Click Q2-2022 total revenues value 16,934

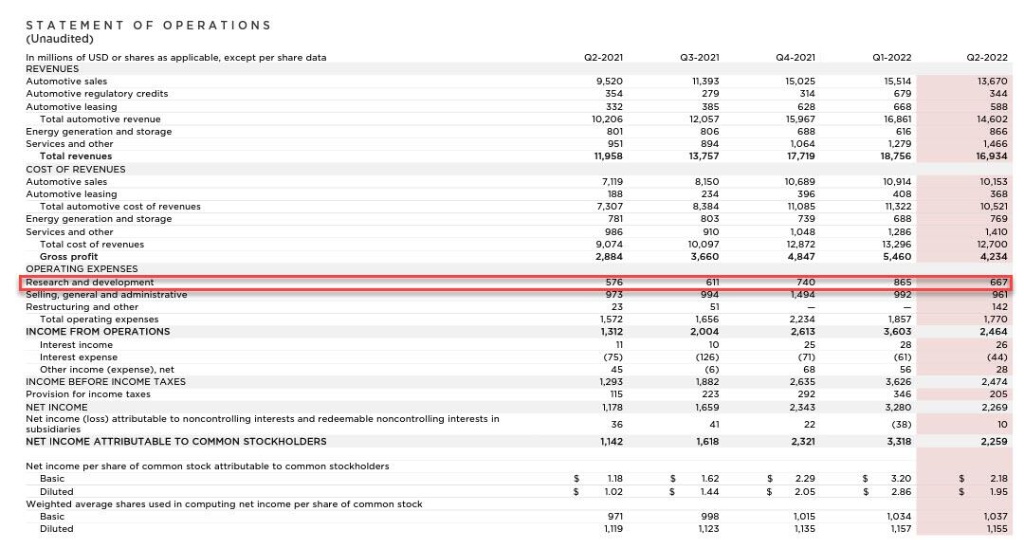click(993, 156)
